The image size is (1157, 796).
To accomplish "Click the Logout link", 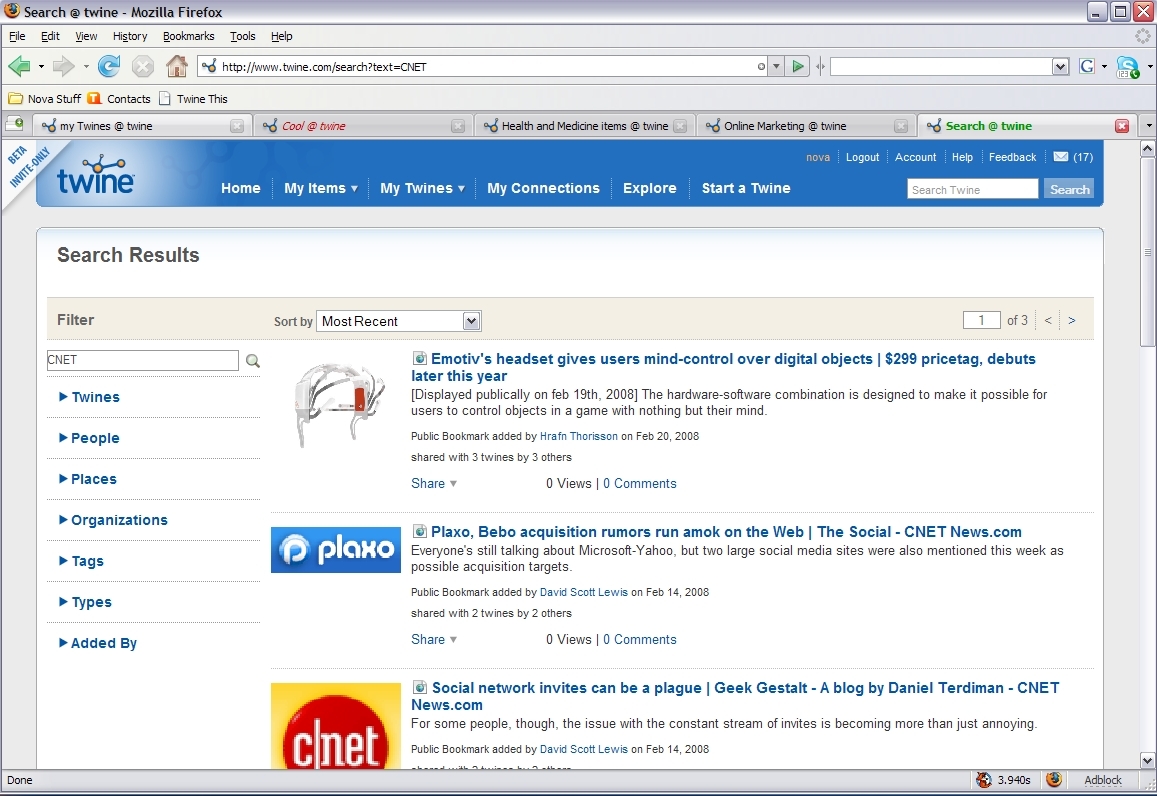I will tap(863, 157).
